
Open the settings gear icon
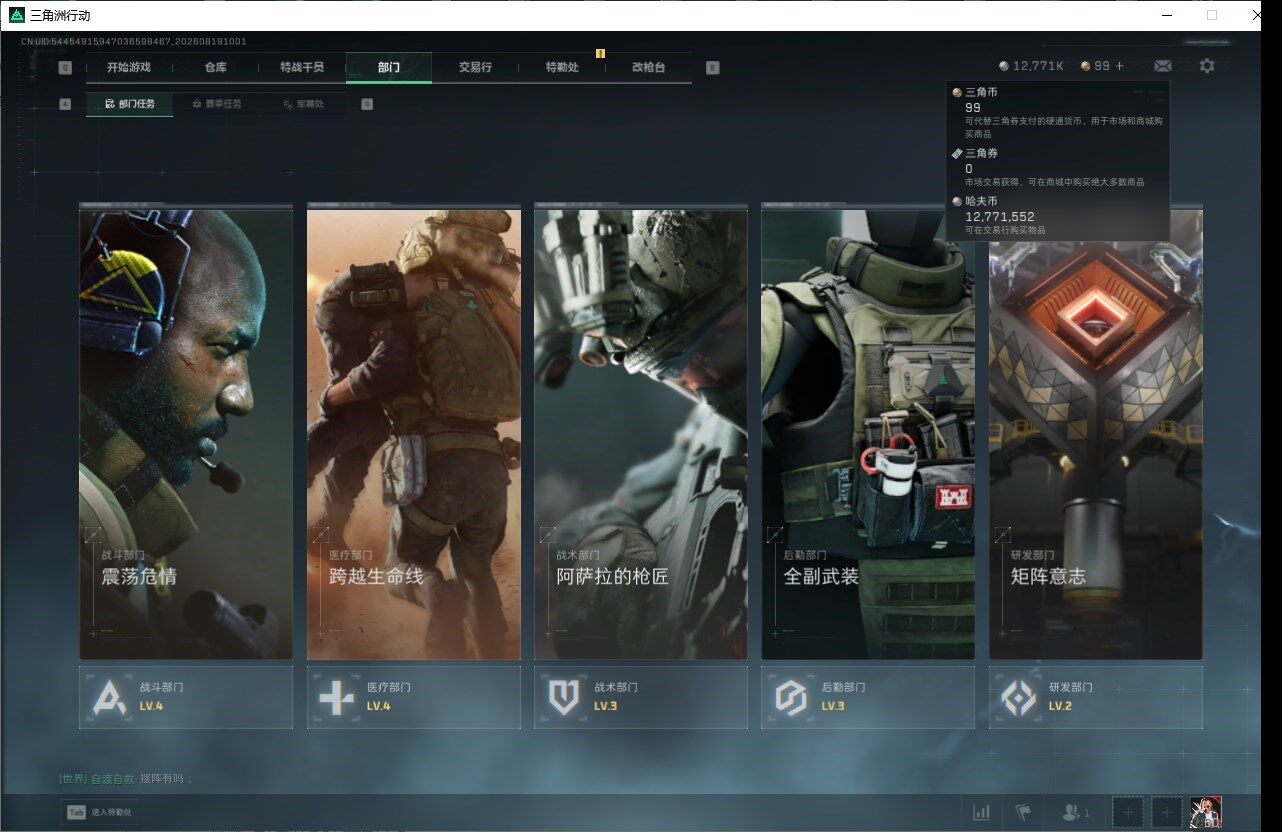(x=1207, y=66)
